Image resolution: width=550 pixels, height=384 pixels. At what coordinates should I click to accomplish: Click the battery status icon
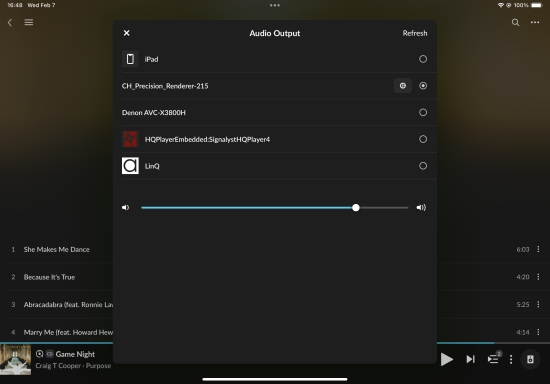pyautogui.click(x=537, y=5)
